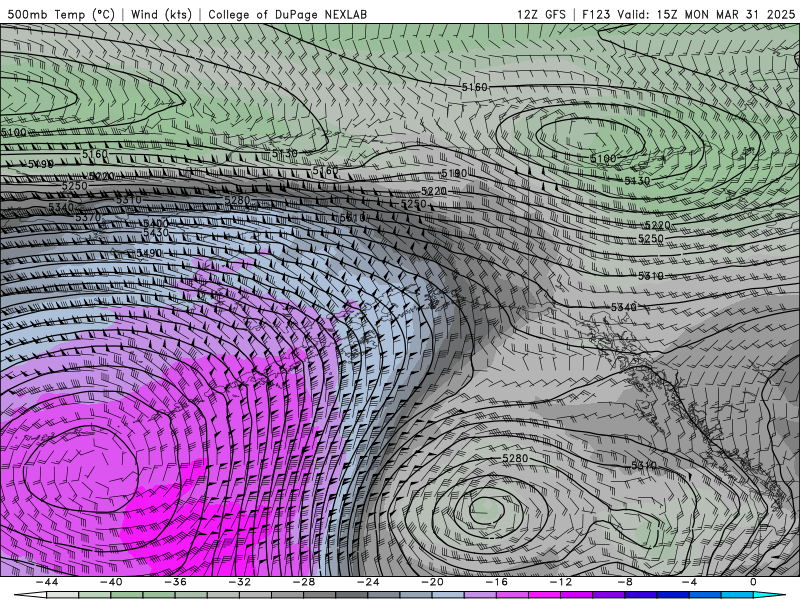The height and width of the screenshot is (600, 800).
Task: Select the -32 temperature scale label
Action: click(x=240, y=582)
